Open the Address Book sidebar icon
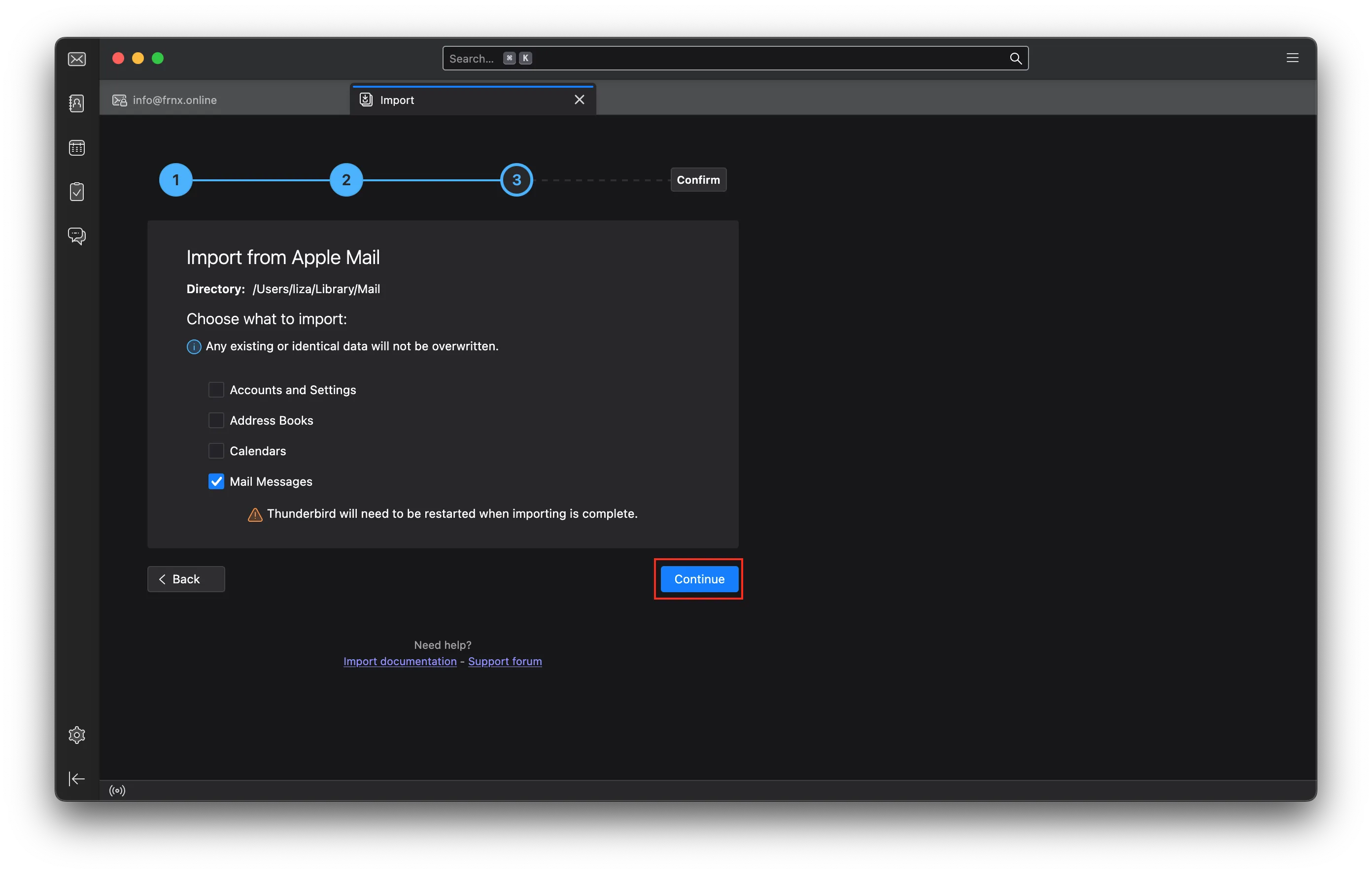Viewport: 1372px width, 874px height. [x=77, y=103]
